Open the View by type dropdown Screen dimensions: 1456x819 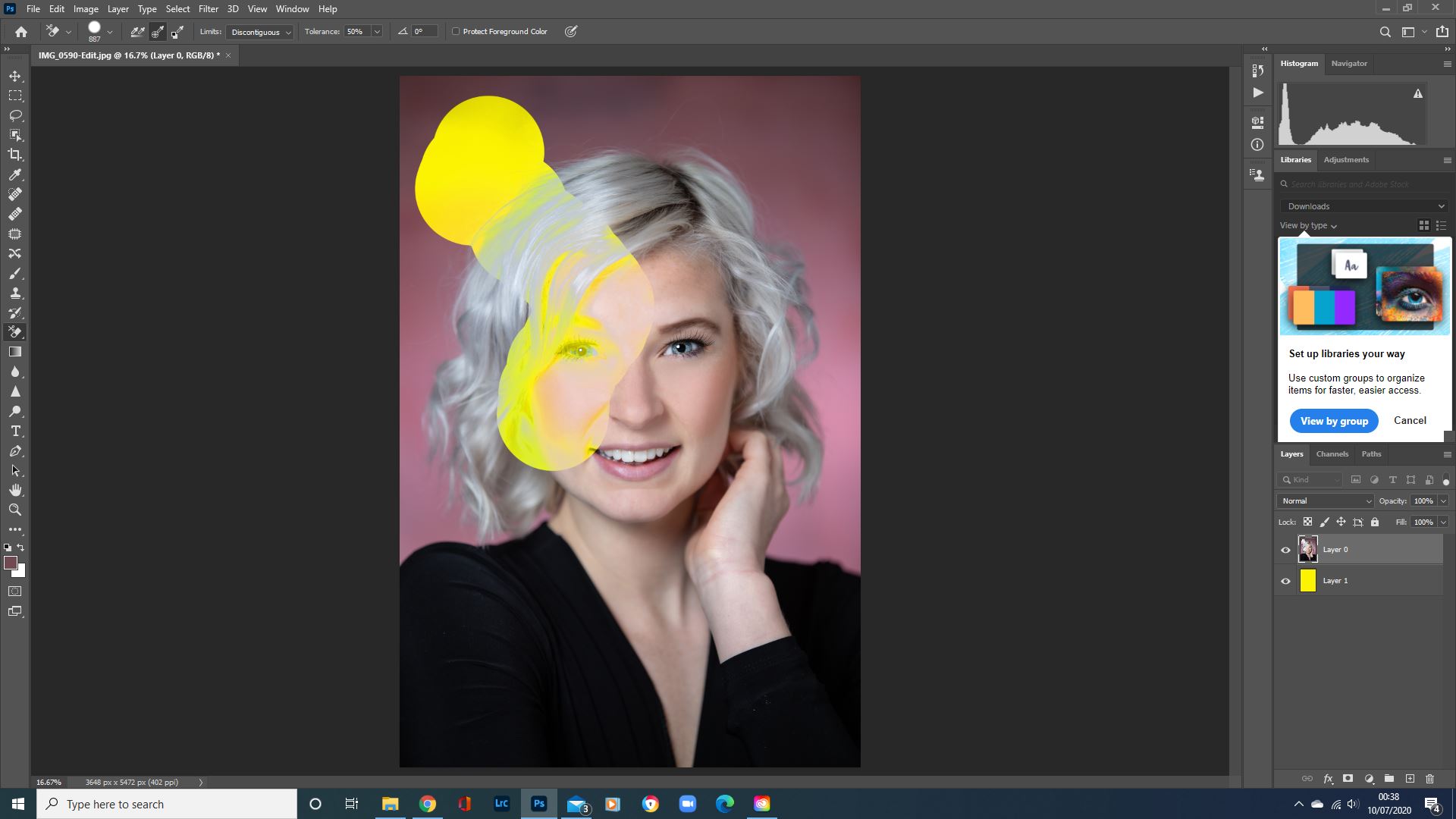tap(1305, 225)
